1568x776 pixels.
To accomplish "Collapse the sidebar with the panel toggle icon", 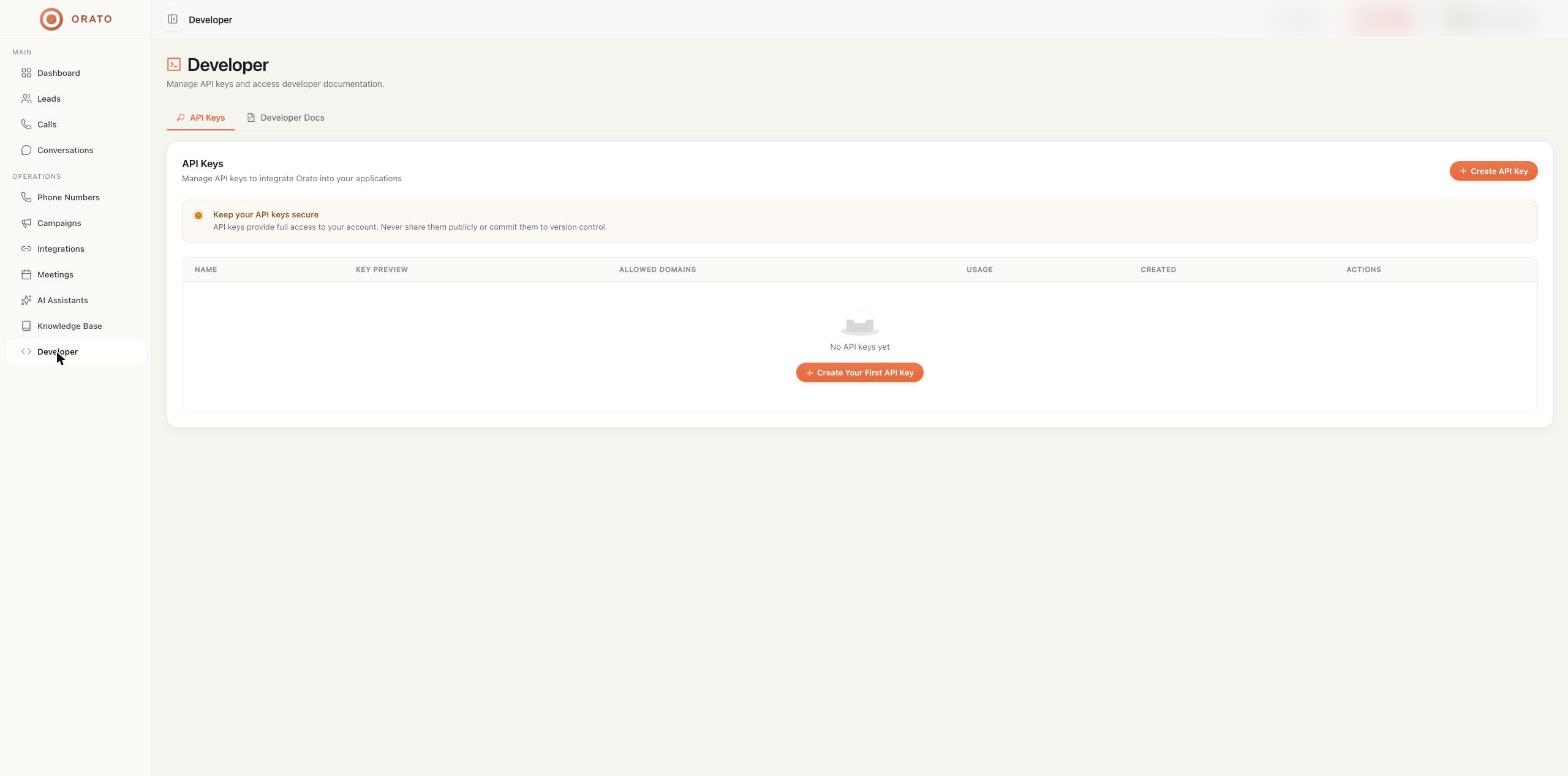I will tap(173, 19).
